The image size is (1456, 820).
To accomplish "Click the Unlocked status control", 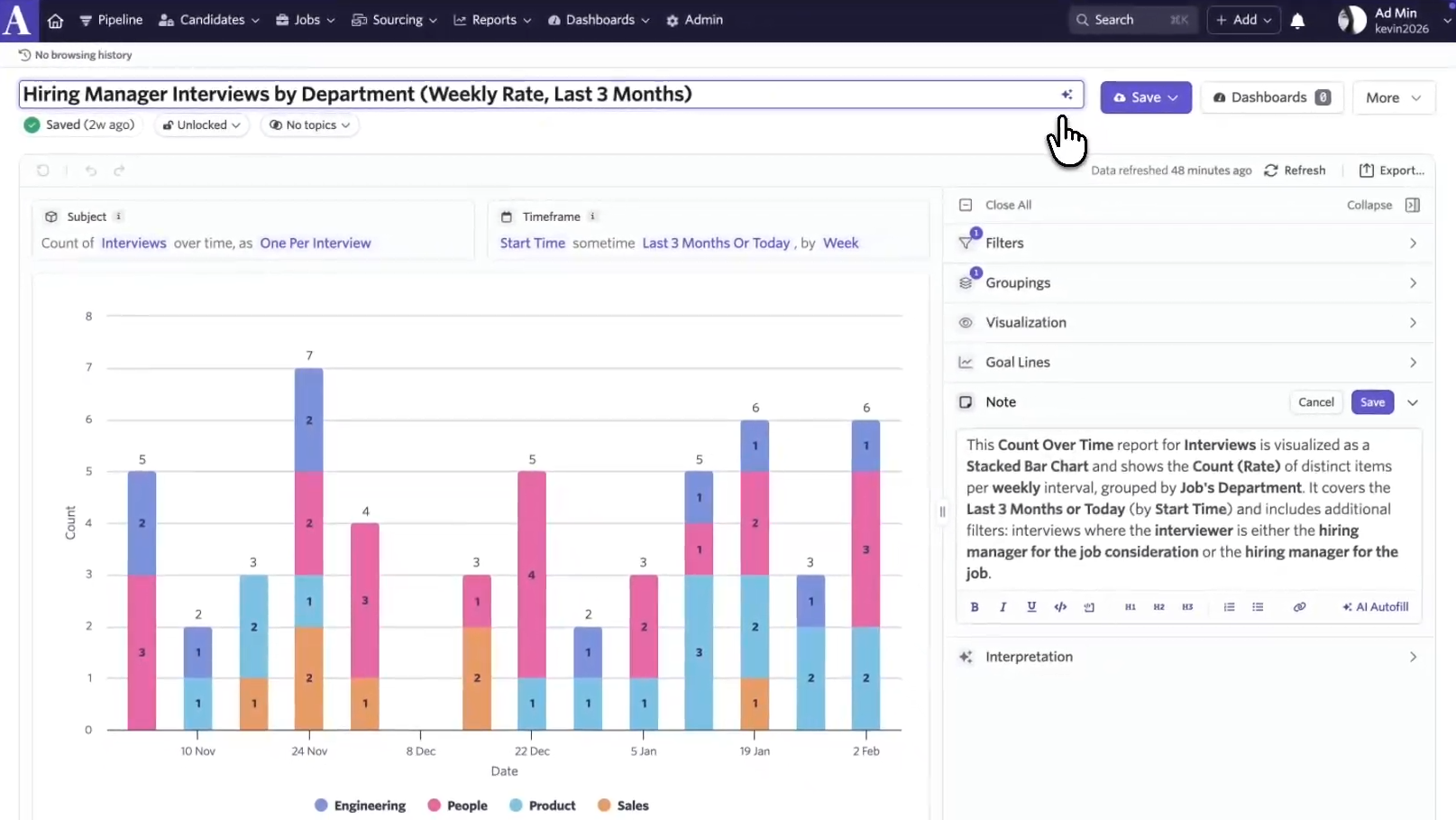I will click(x=200, y=124).
